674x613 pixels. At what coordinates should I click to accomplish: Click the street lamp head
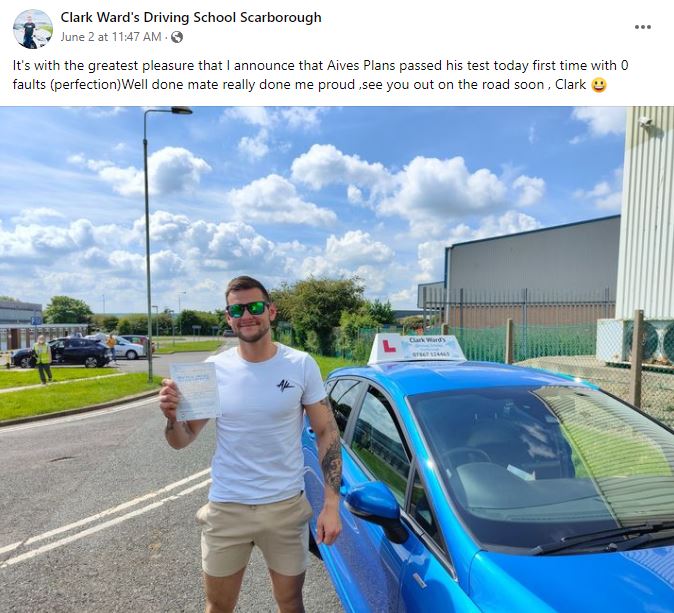[x=181, y=110]
